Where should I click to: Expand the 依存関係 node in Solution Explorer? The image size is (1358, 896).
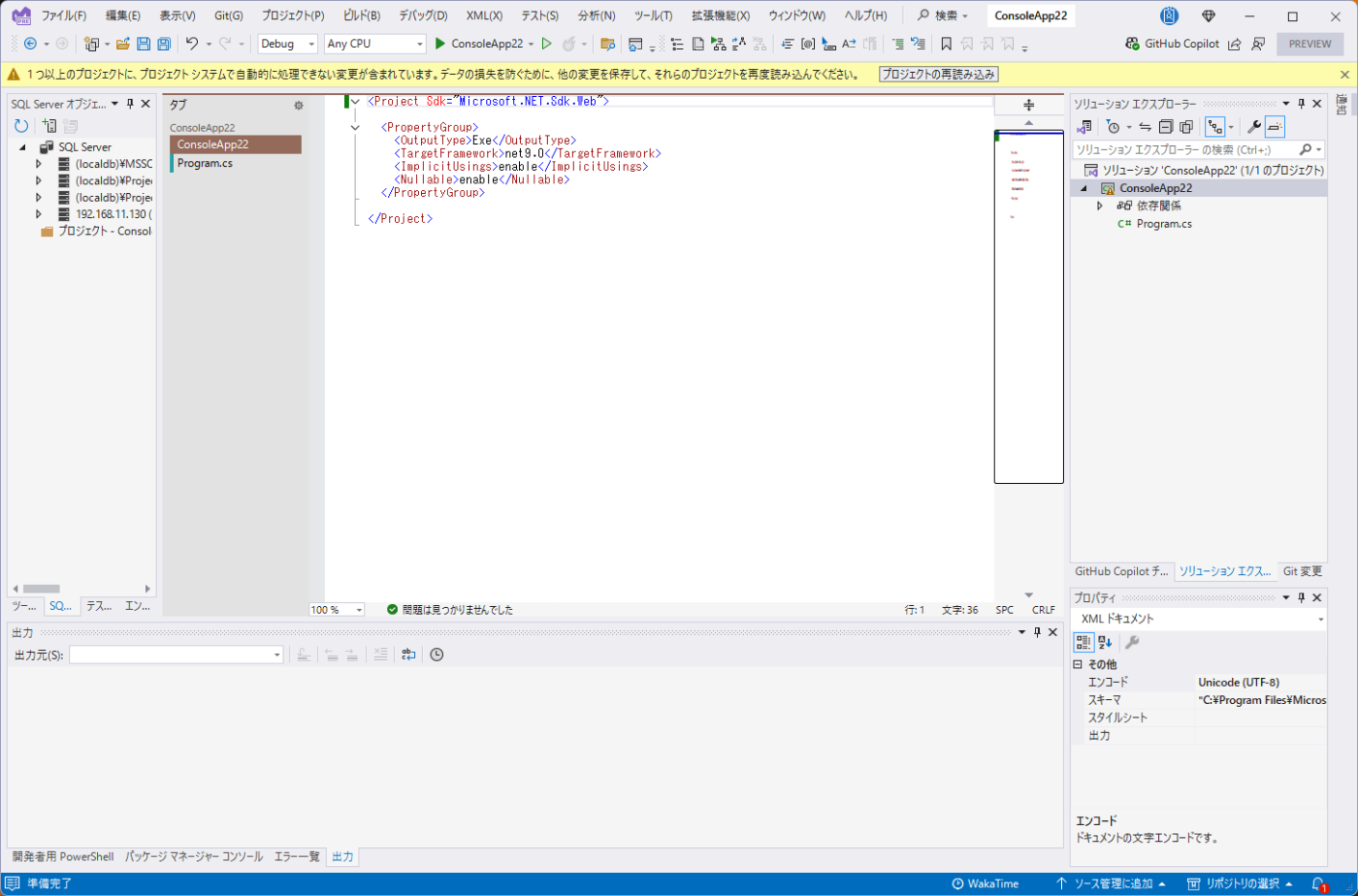(x=1100, y=206)
